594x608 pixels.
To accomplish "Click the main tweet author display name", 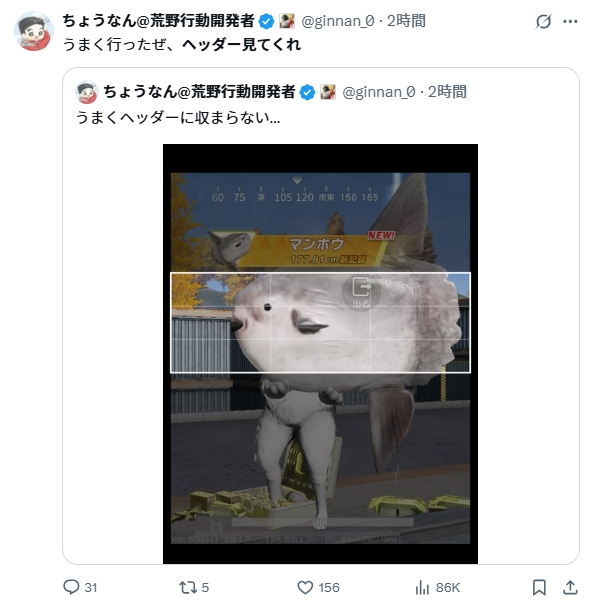I will pos(158,21).
